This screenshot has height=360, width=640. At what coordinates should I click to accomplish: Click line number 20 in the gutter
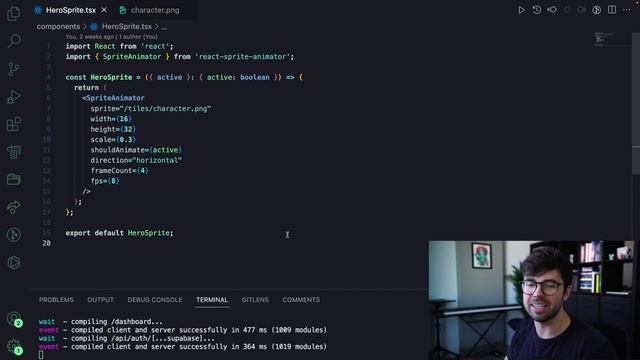(x=46, y=243)
